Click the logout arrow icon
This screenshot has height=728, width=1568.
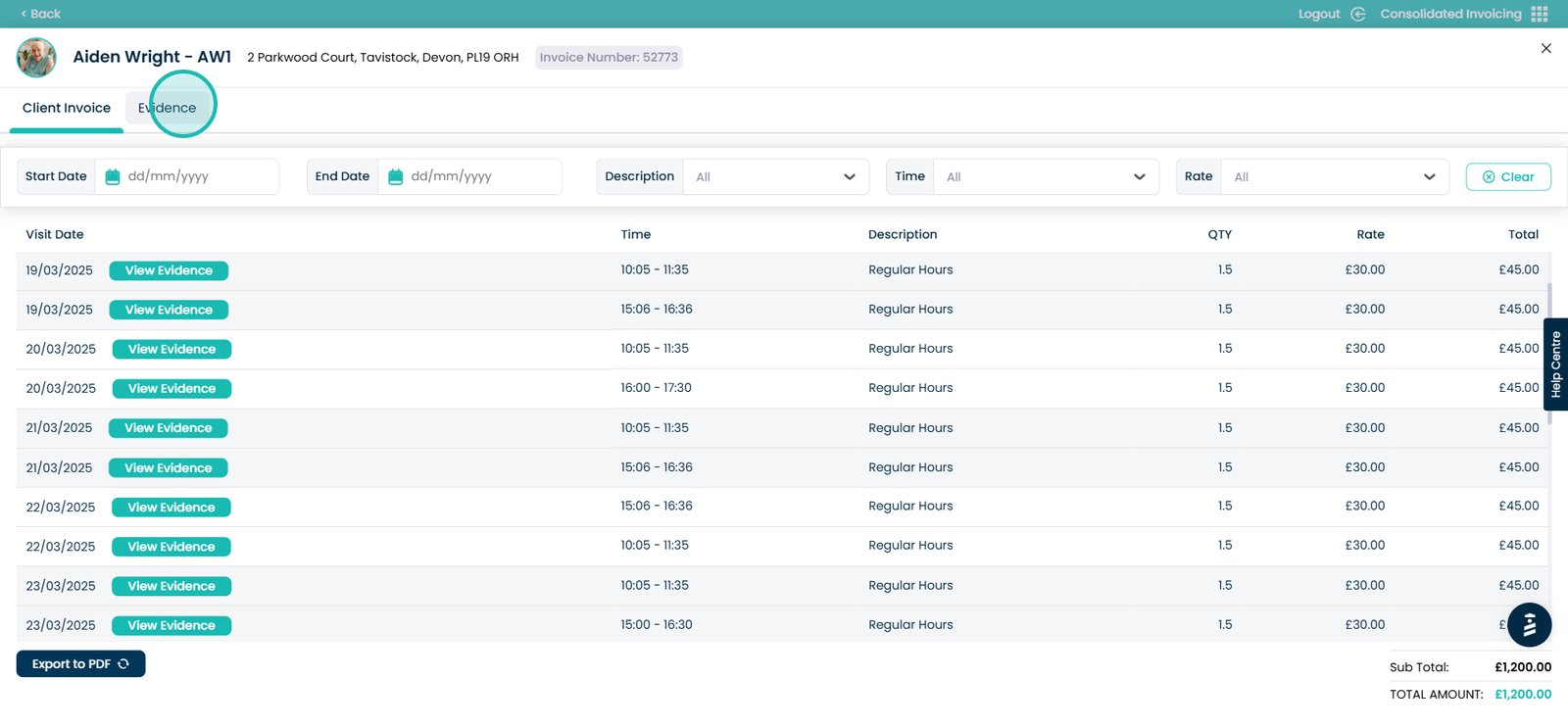[x=1358, y=14]
